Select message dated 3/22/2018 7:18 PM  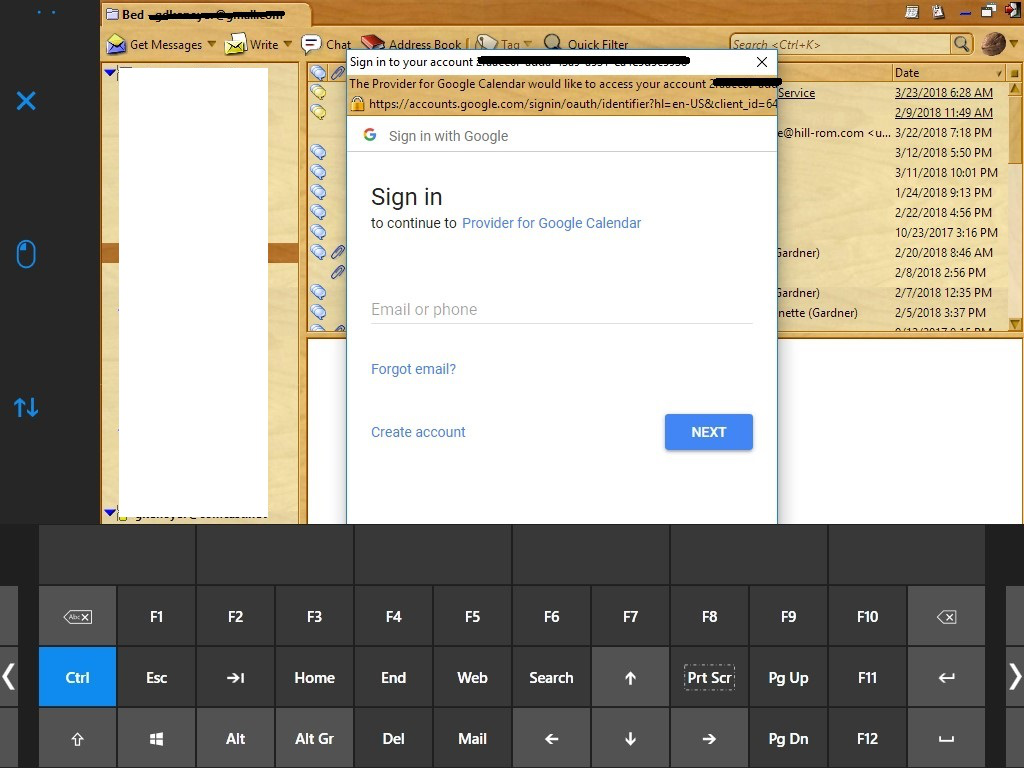[943, 133]
